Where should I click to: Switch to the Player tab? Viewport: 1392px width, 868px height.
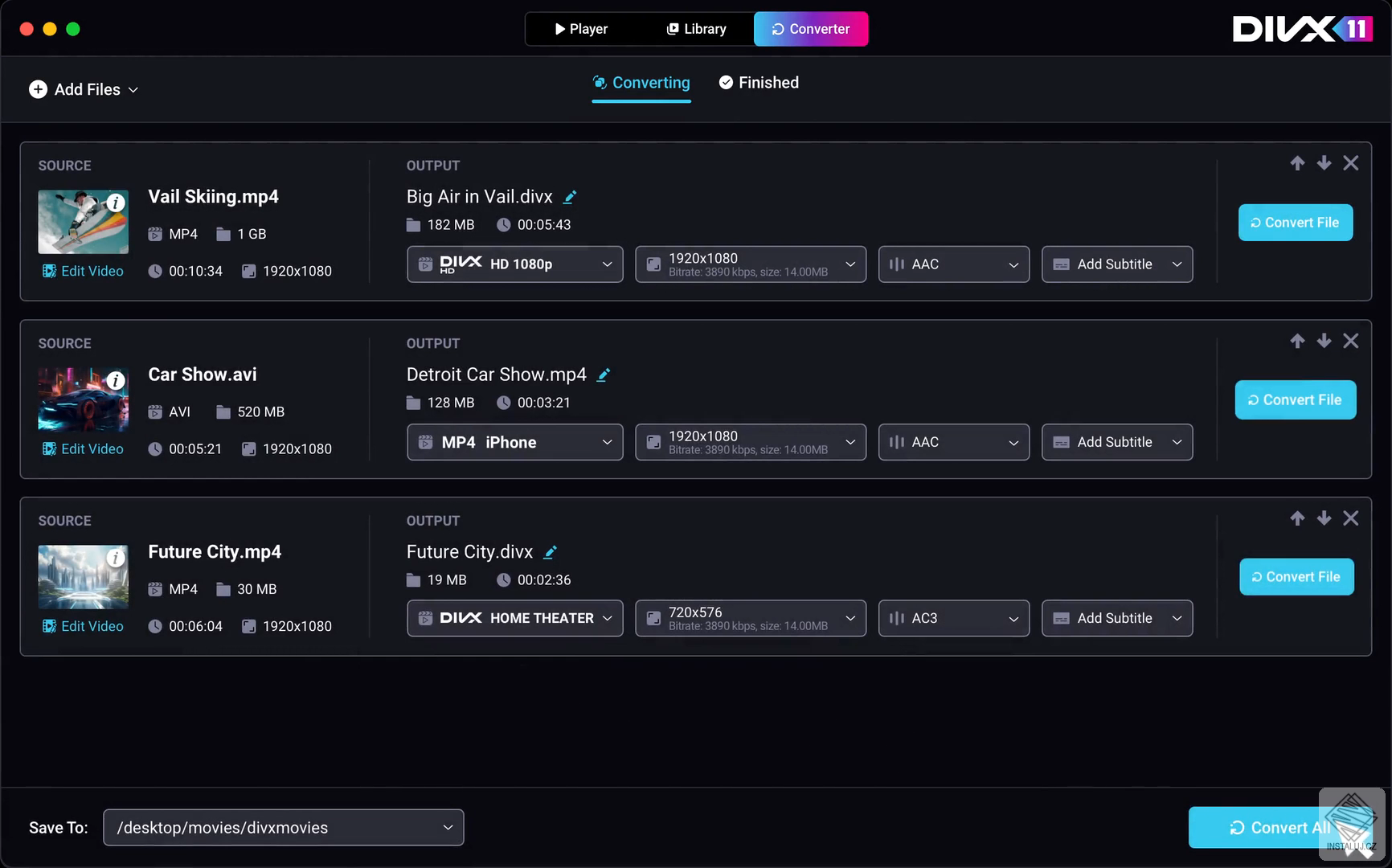click(581, 29)
